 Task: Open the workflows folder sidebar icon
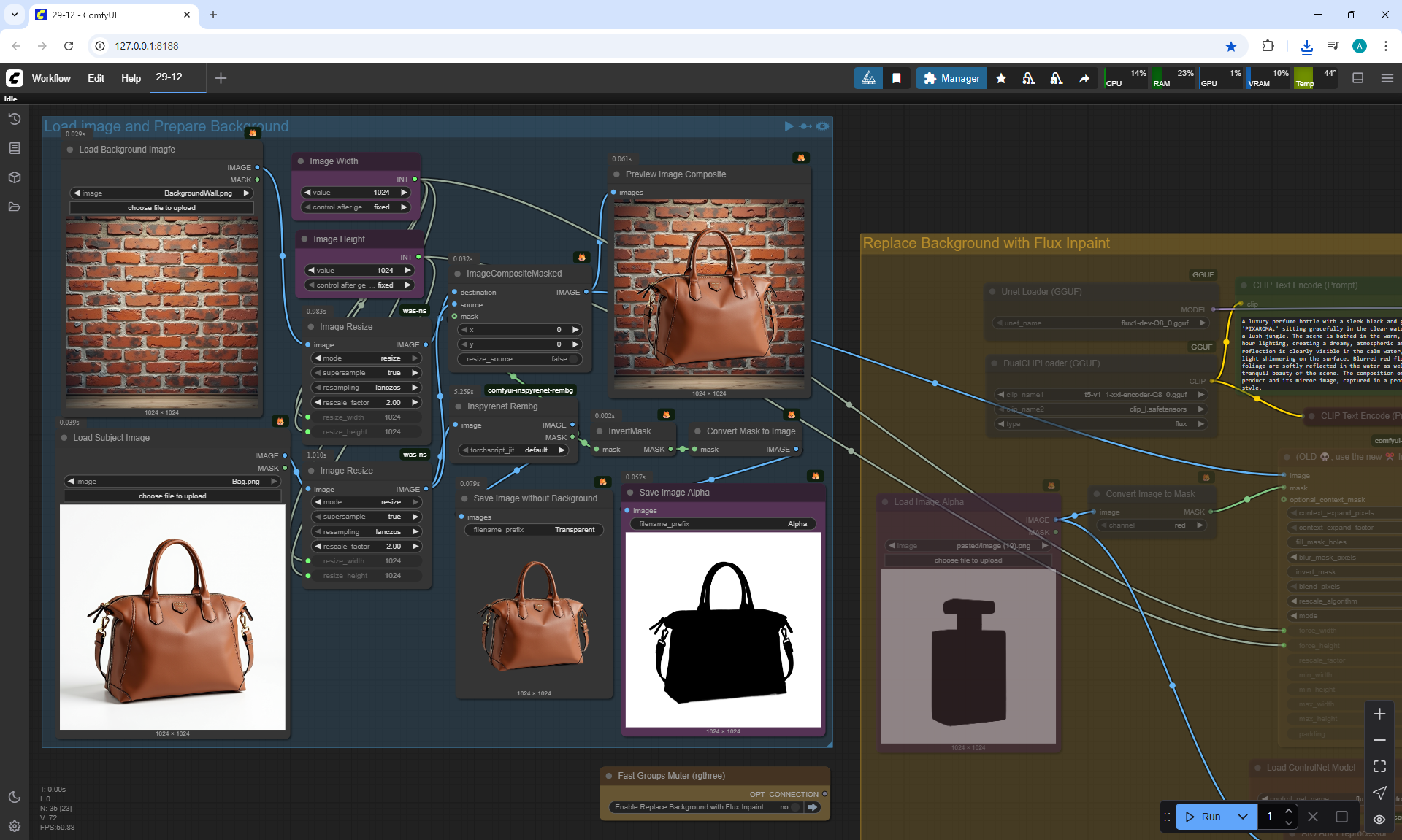tap(14, 207)
